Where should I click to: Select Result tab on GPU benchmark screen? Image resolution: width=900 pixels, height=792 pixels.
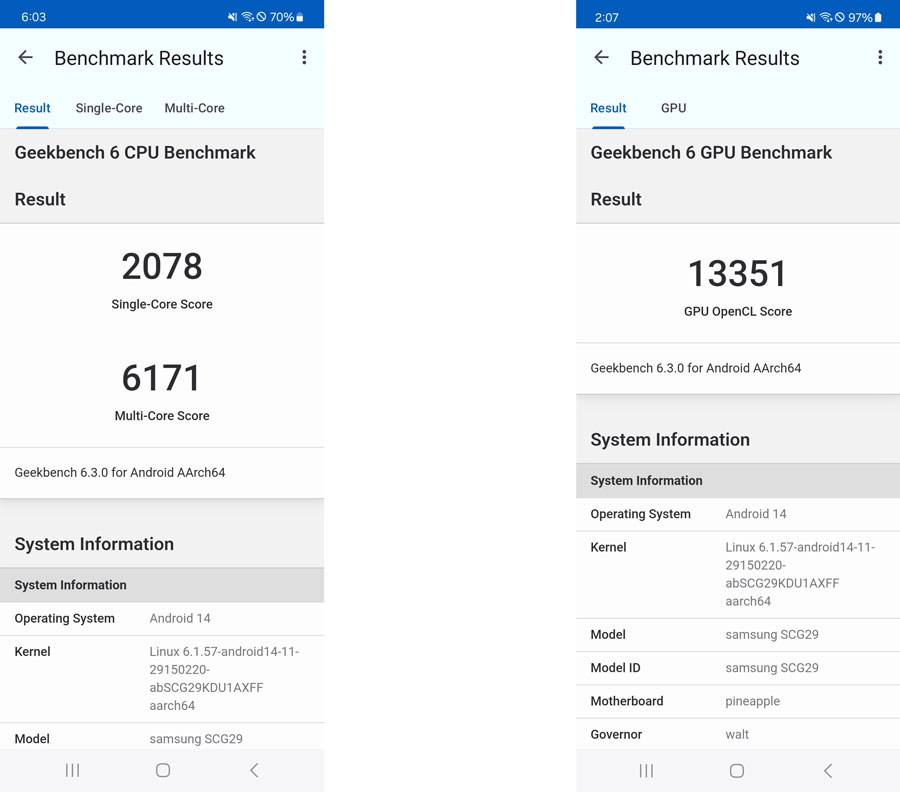[608, 108]
